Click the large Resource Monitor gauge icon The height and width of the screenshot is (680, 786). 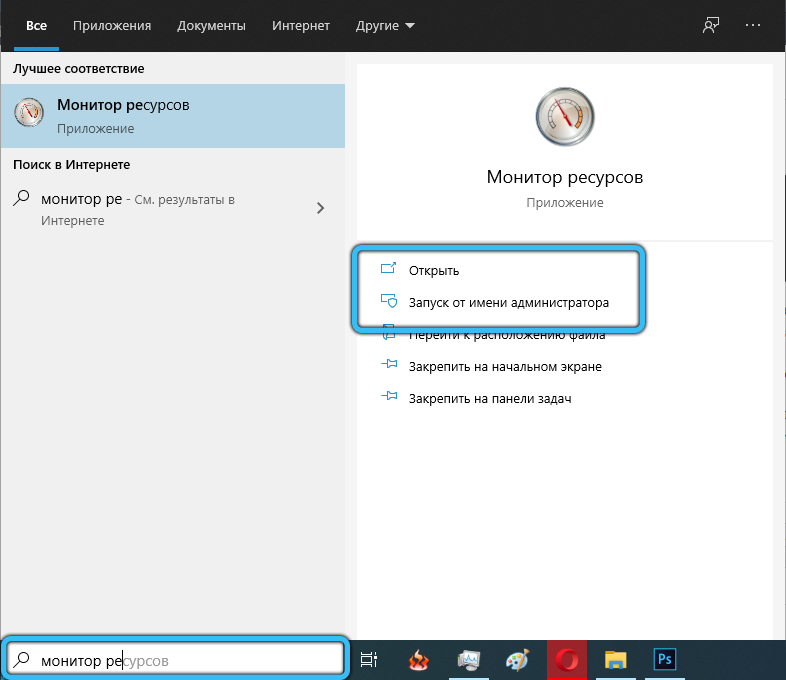[x=564, y=116]
